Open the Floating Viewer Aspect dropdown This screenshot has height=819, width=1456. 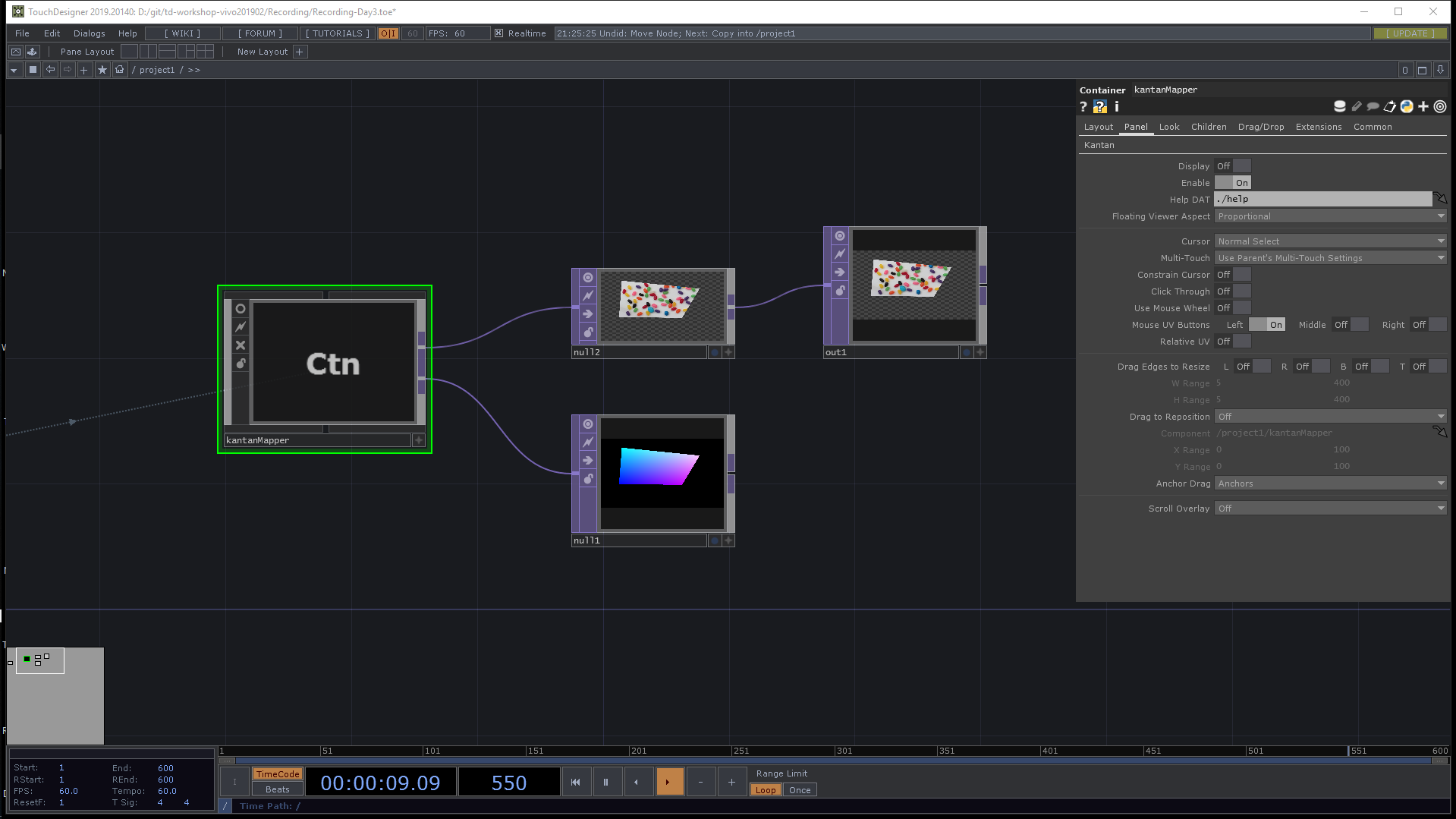click(x=1330, y=216)
